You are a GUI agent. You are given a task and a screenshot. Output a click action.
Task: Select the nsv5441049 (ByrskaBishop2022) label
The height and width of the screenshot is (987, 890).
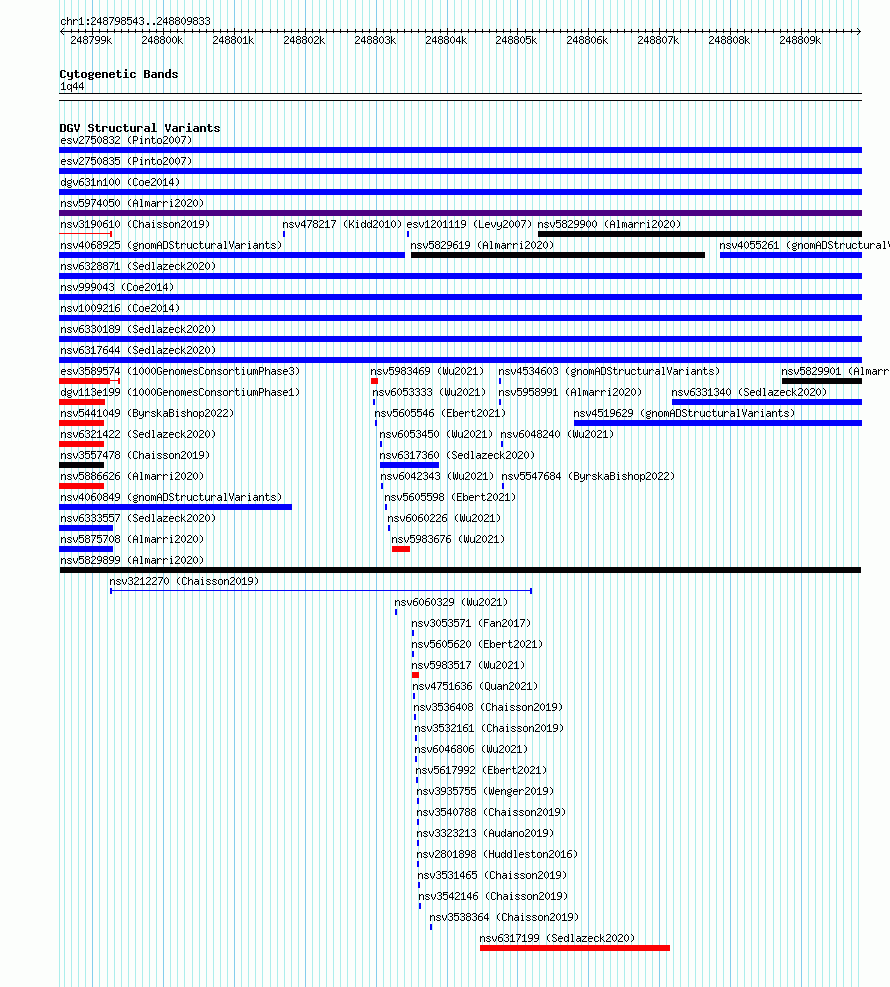[147, 414]
